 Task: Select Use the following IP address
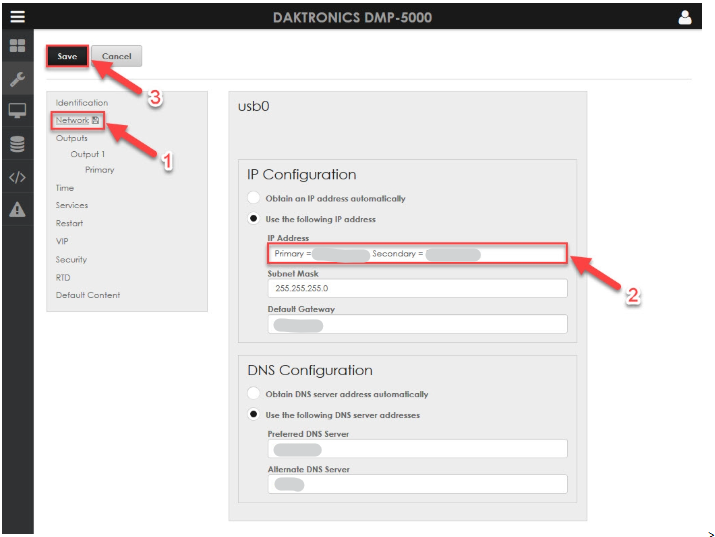[x=257, y=219]
